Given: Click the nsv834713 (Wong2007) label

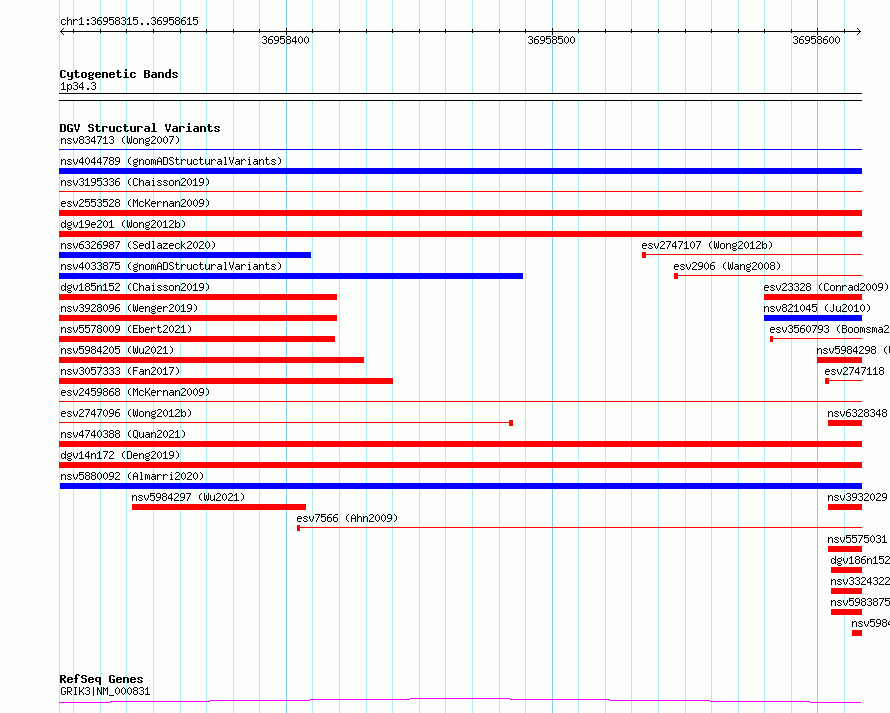Looking at the screenshot, I should pos(120,140).
